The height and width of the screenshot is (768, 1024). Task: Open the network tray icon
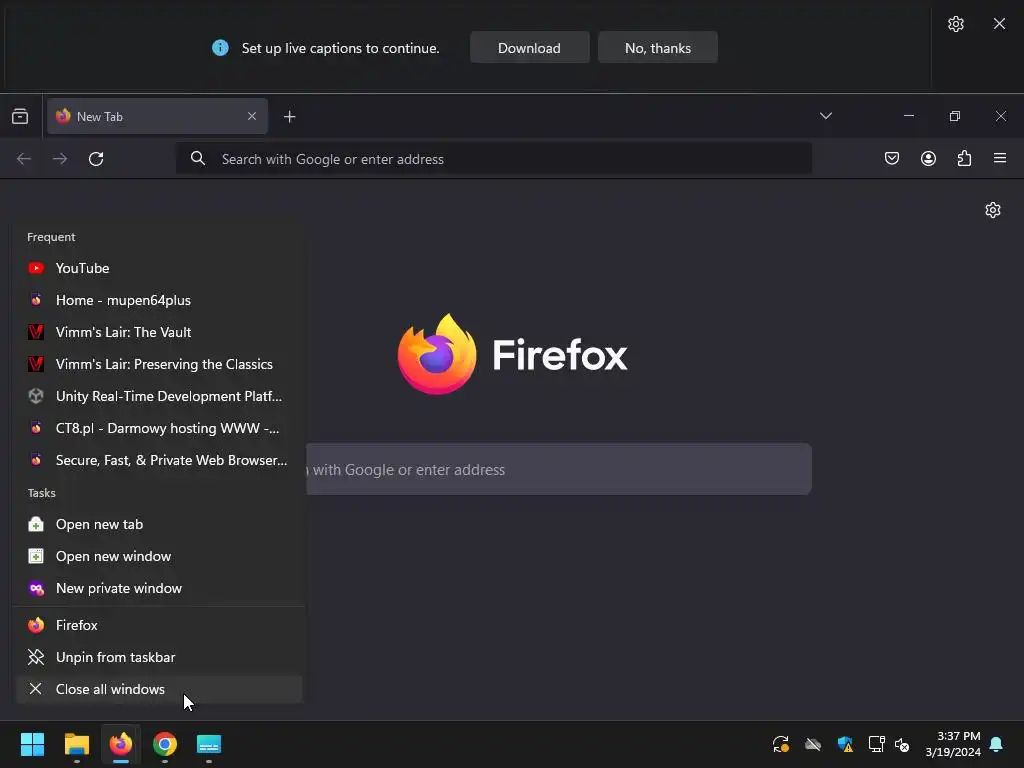point(876,744)
